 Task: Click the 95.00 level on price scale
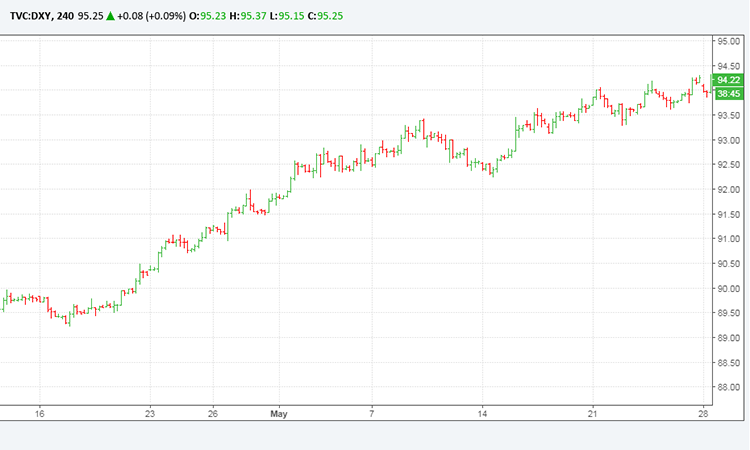click(x=726, y=41)
